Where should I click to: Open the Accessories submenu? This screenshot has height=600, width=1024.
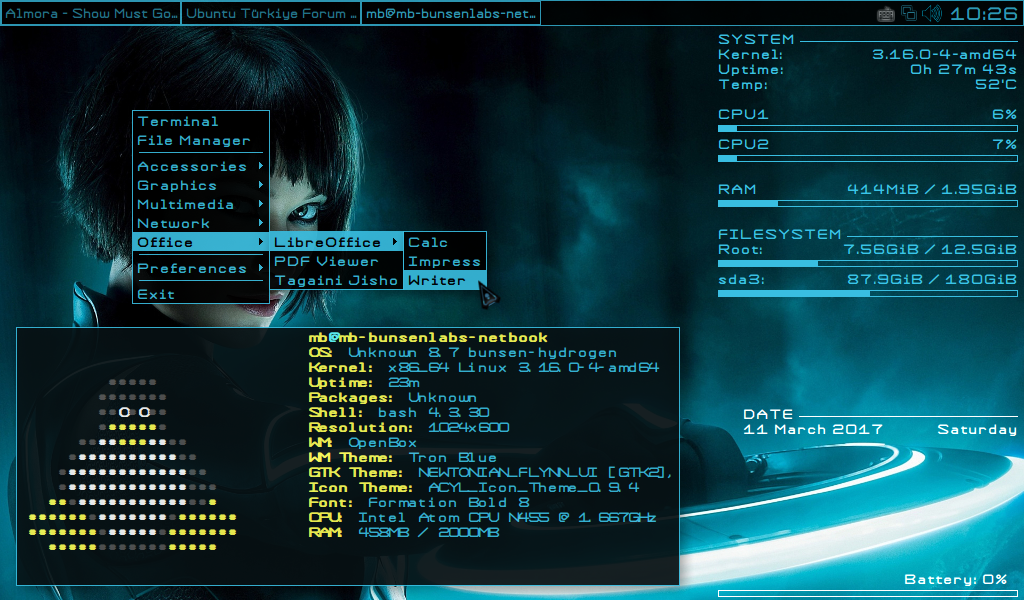[201, 166]
